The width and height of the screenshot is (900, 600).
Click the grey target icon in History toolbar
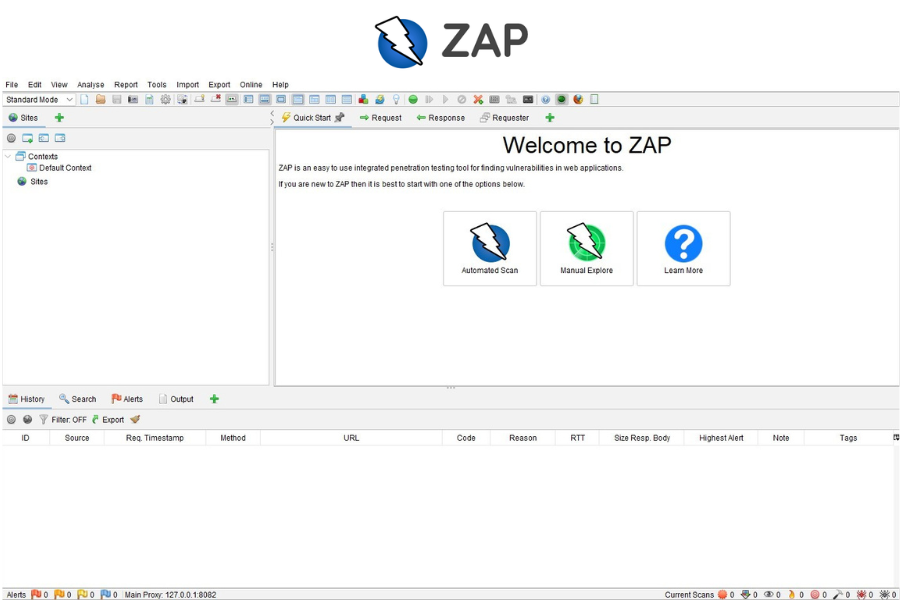pyautogui.click(x=11, y=420)
